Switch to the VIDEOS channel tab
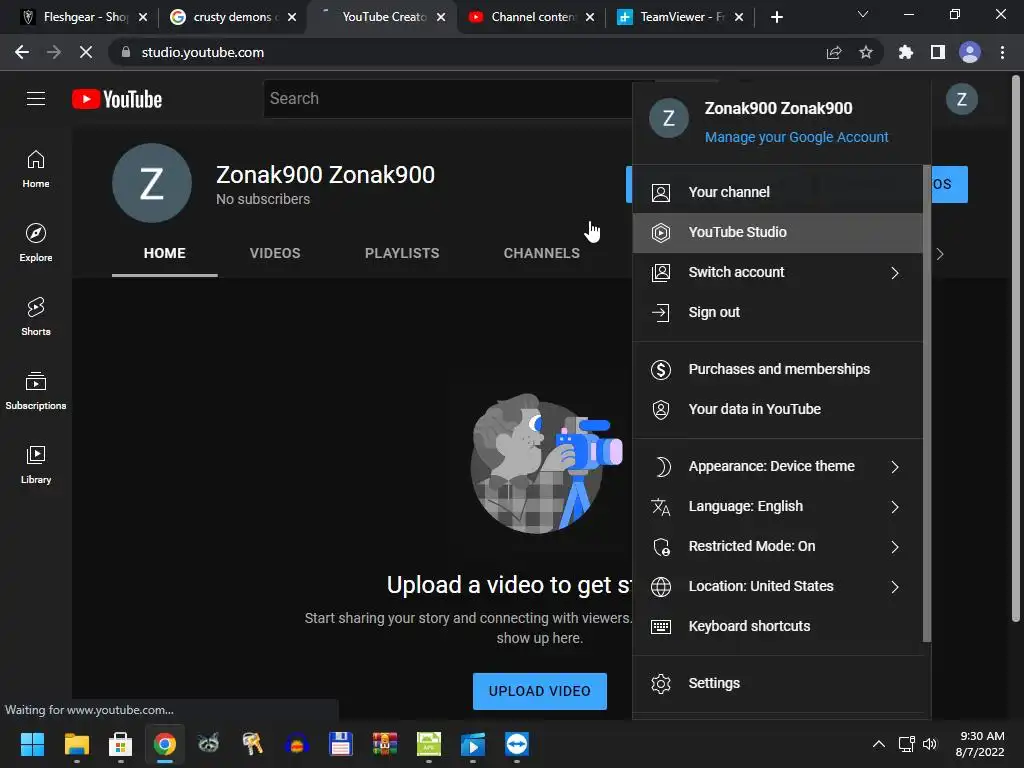1024x768 pixels. (275, 253)
